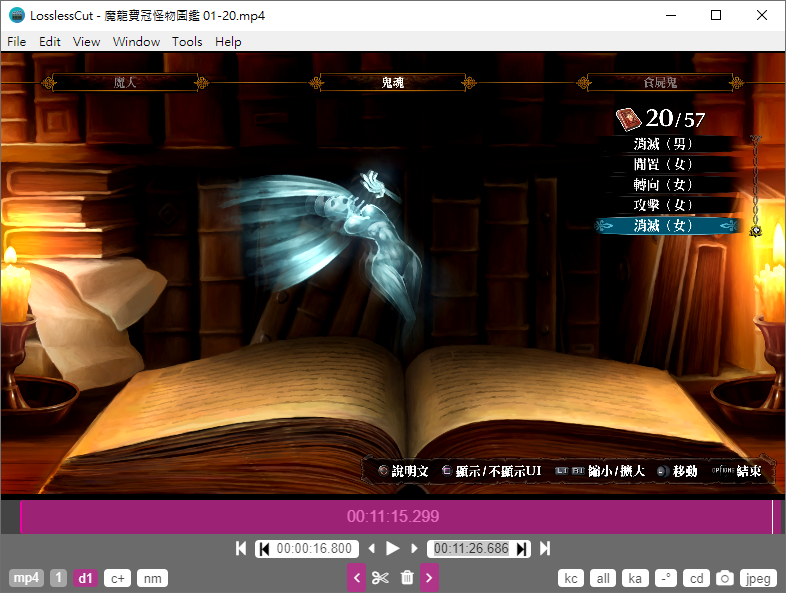Add a cut segment with c+
Screen dimensions: 786x593
(x=118, y=578)
